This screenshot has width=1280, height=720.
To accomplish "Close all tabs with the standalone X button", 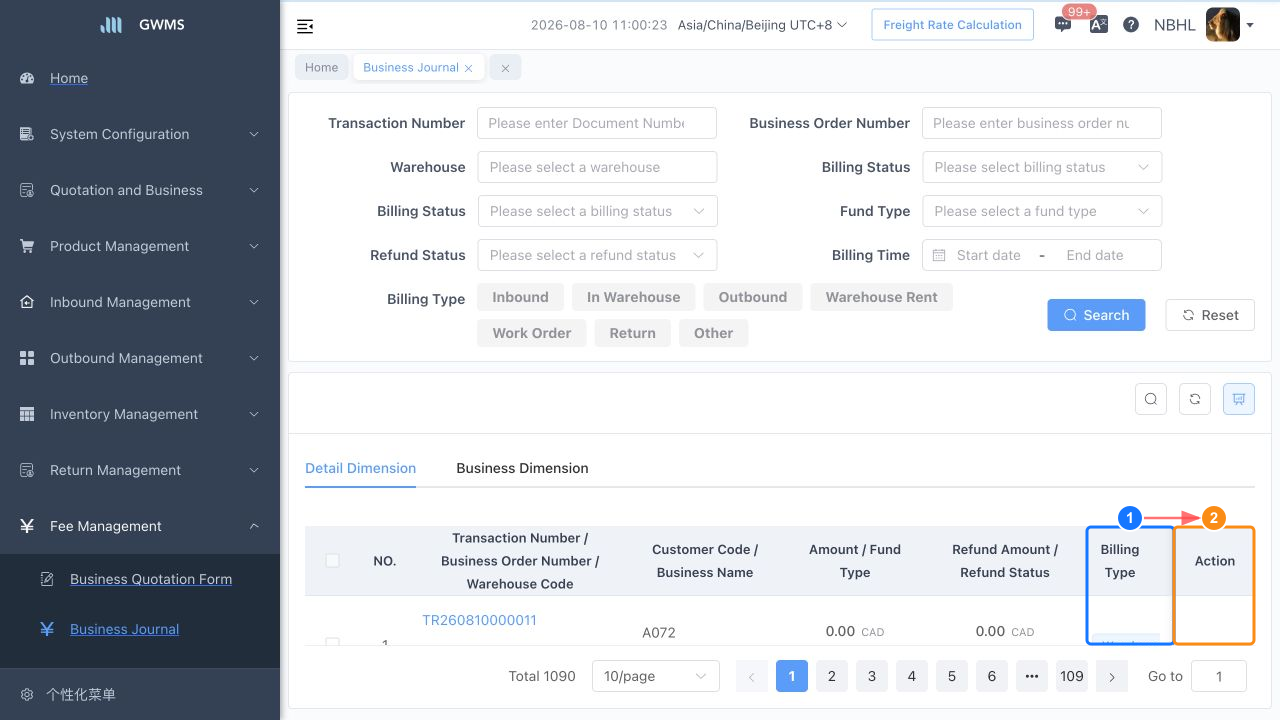I will tap(505, 68).
